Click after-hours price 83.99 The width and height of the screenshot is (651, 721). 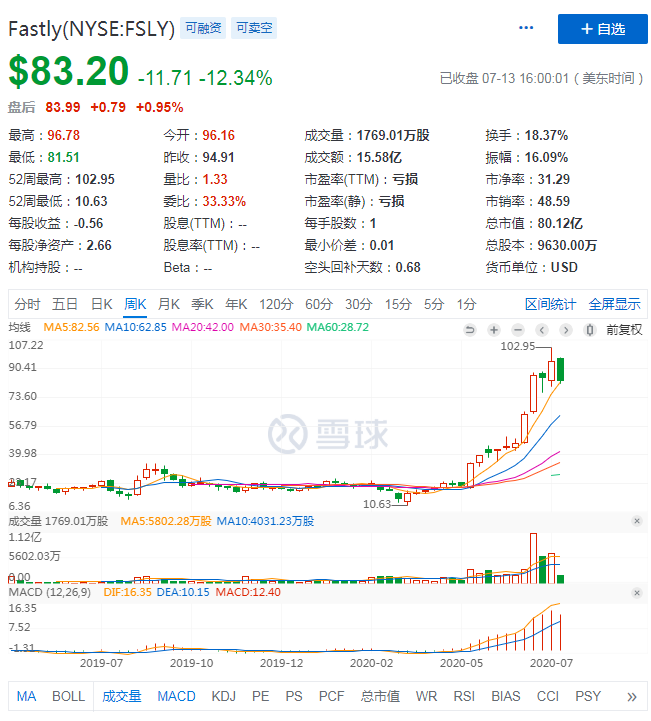tap(63, 108)
